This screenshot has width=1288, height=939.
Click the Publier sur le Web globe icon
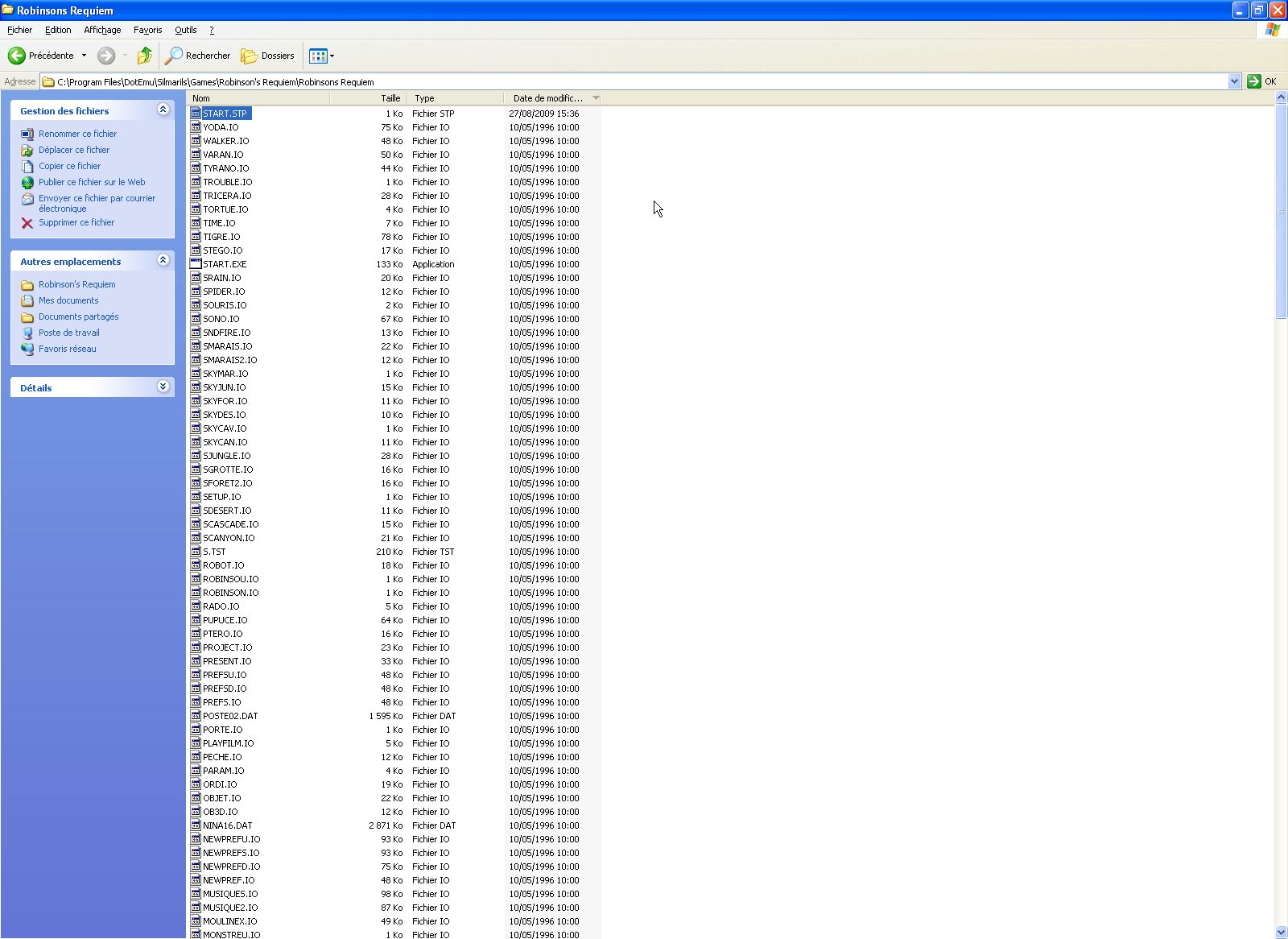pos(27,183)
